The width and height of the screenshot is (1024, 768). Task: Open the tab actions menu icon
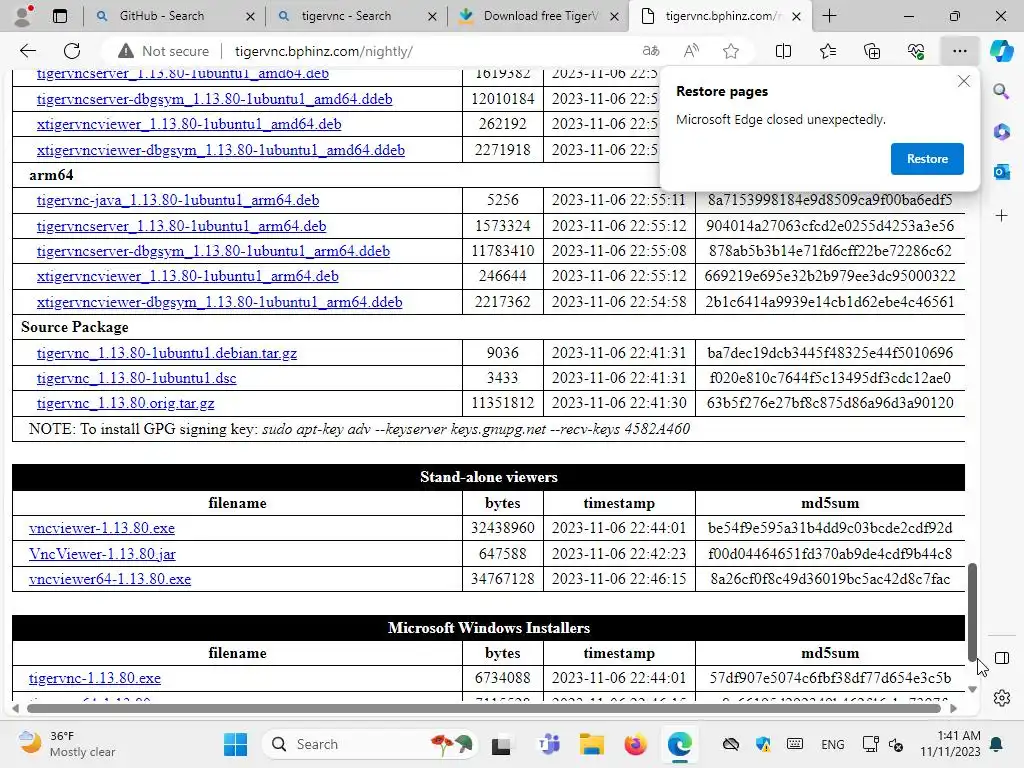(x=60, y=16)
